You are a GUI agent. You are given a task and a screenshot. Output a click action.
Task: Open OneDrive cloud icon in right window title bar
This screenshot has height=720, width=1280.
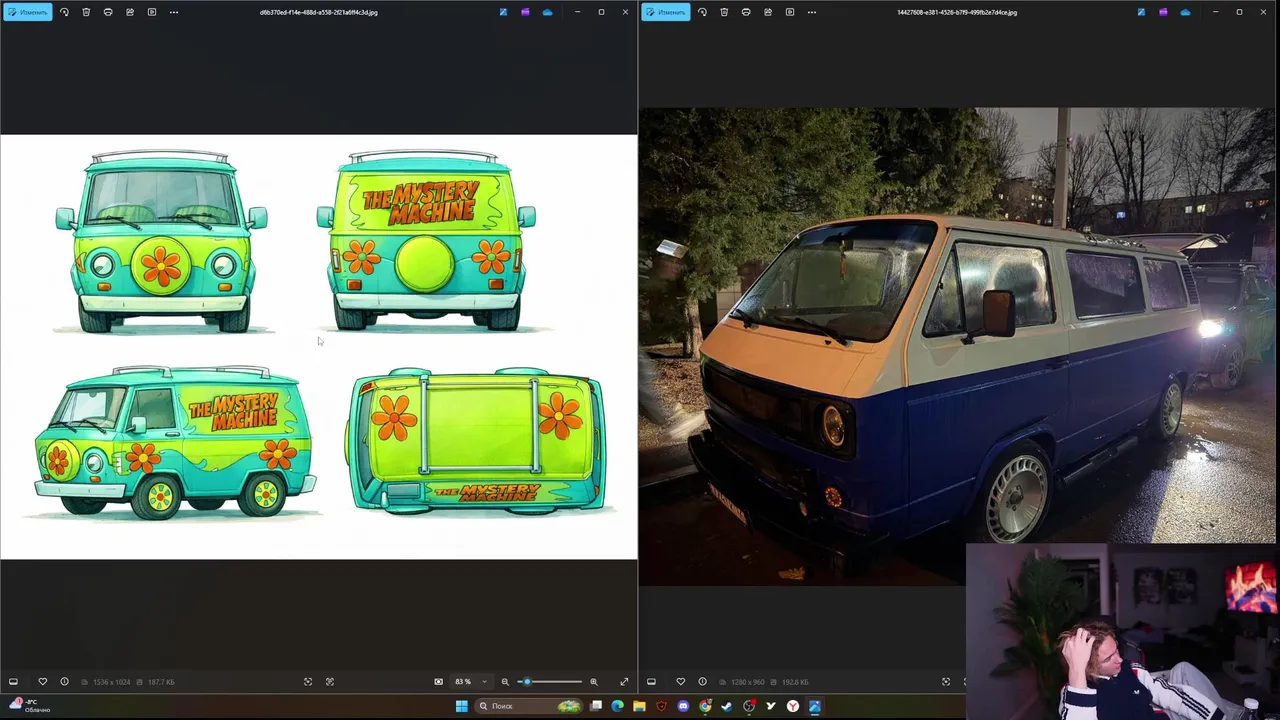click(1185, 12)
